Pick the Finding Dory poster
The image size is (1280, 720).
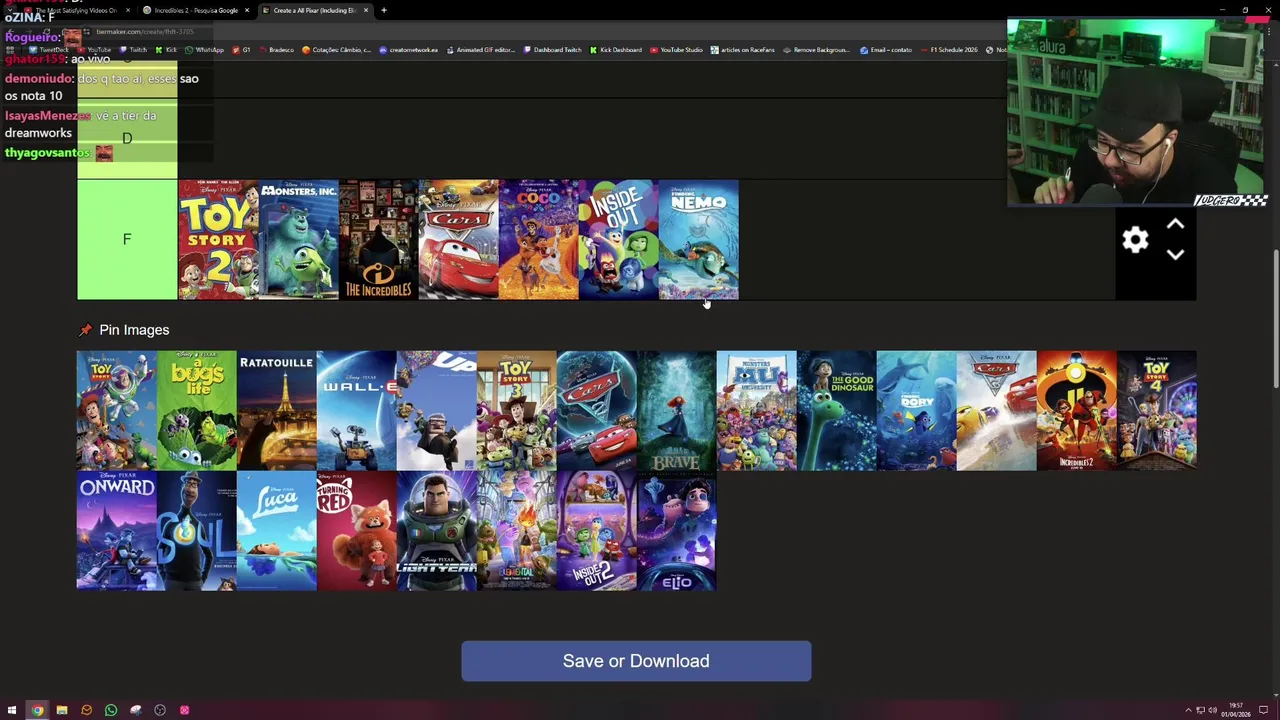click(x=917, y=410)
